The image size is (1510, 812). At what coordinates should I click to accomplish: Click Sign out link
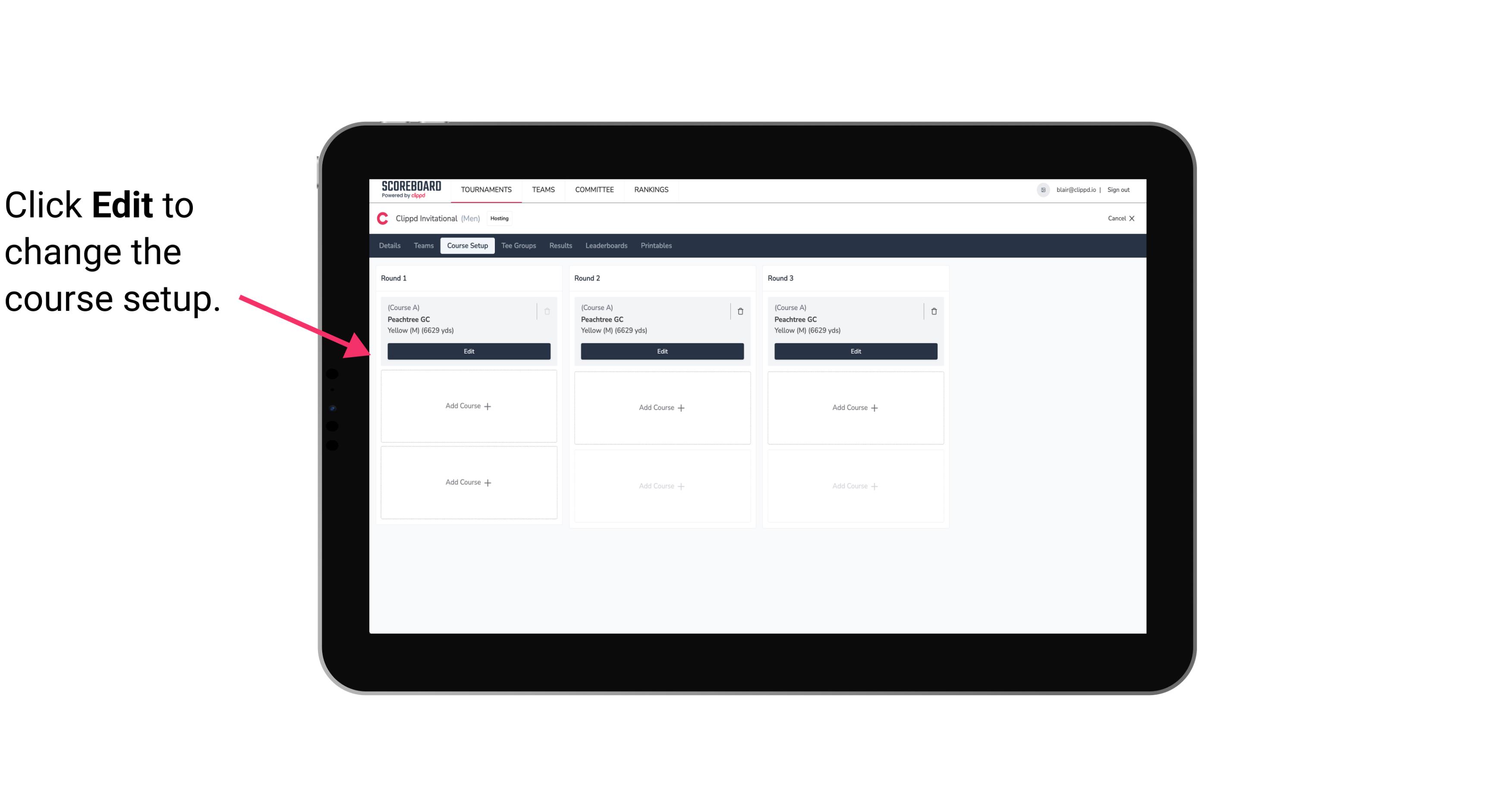point(1117,189)
